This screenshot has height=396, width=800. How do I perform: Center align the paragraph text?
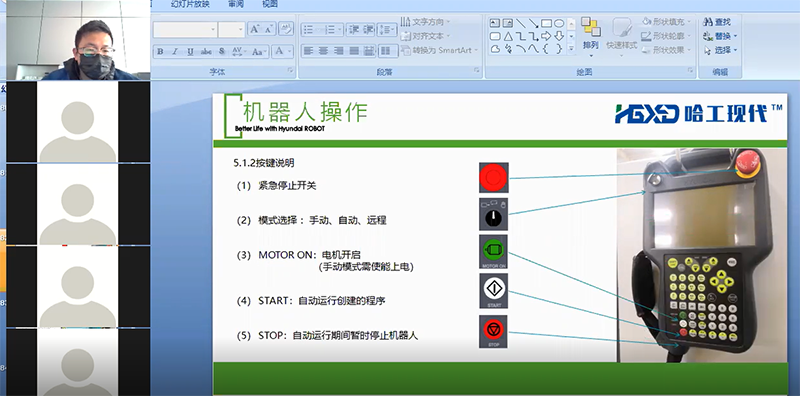[323, 51]
